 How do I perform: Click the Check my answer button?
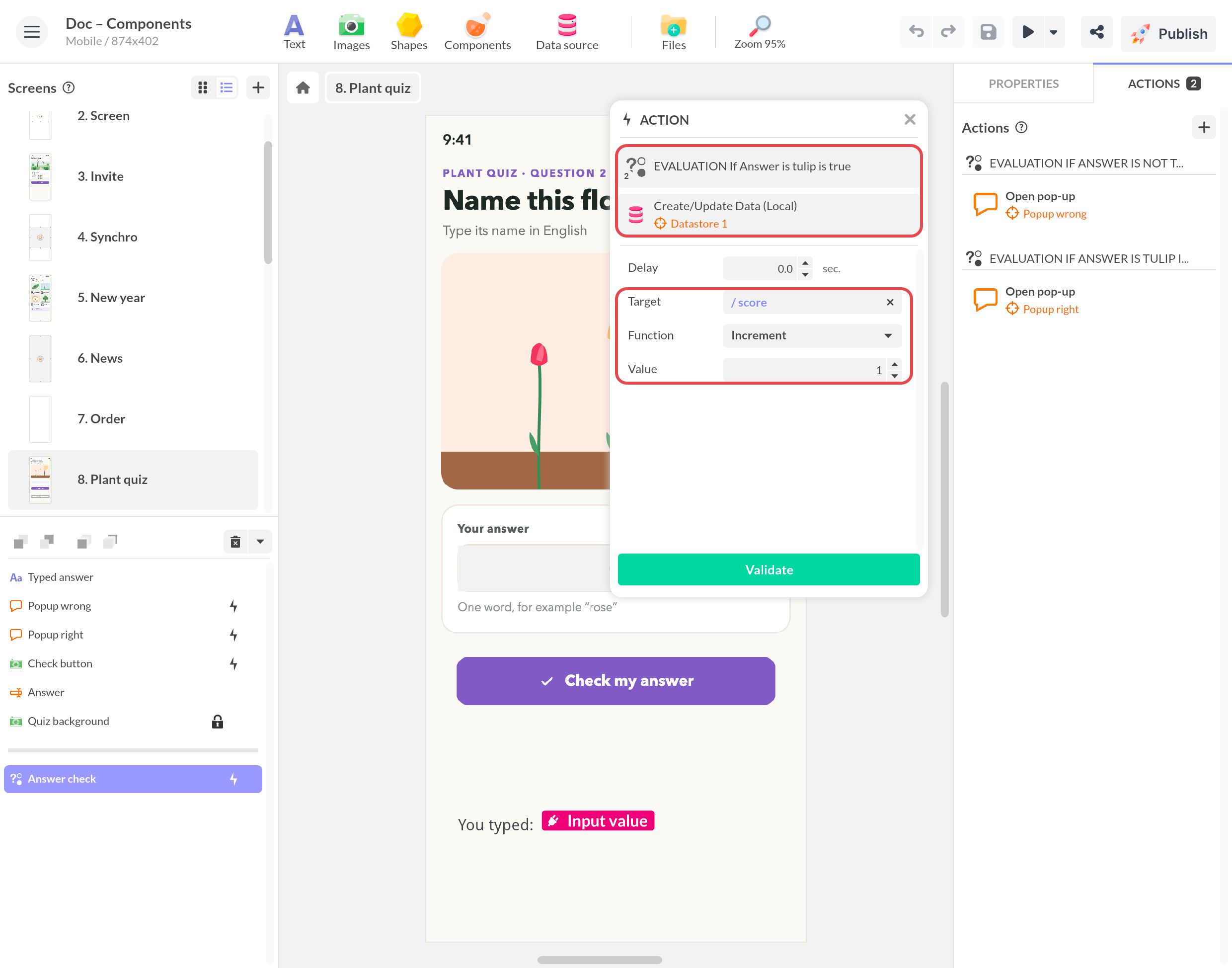click(616, 681)
